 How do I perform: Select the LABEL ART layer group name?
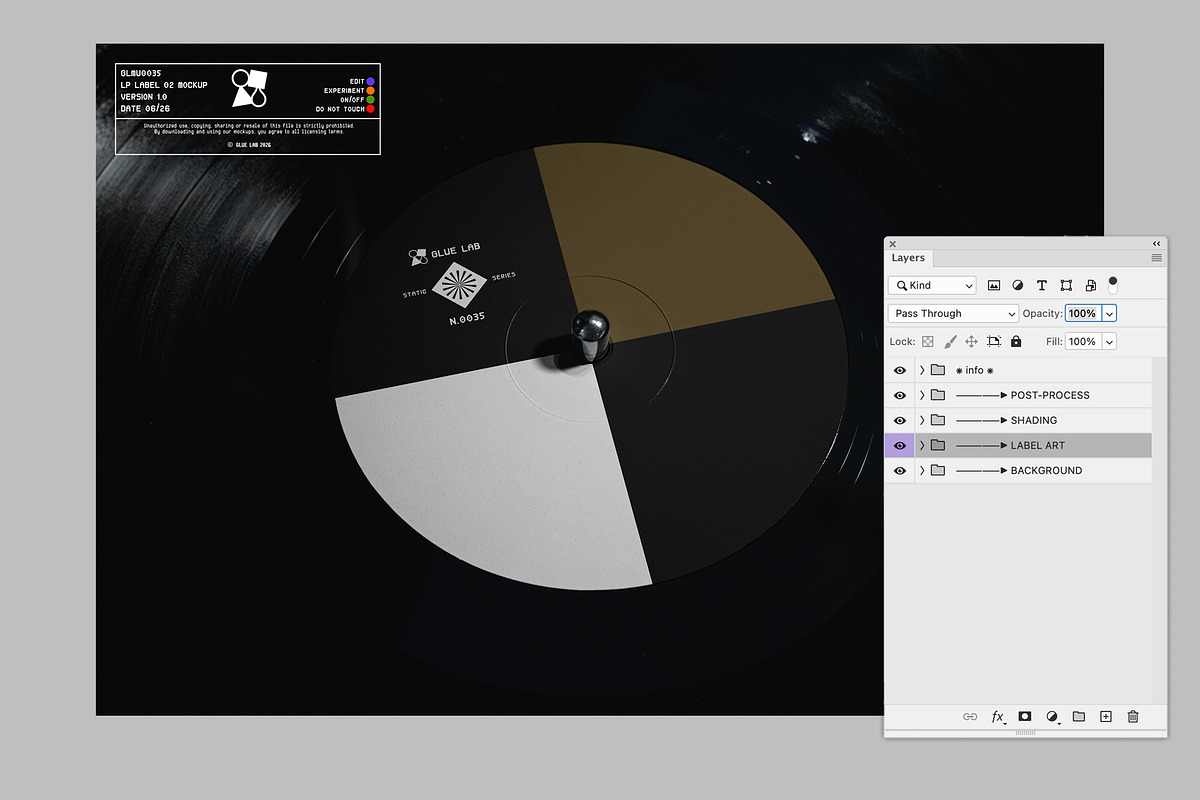[x=1038, y=445]
